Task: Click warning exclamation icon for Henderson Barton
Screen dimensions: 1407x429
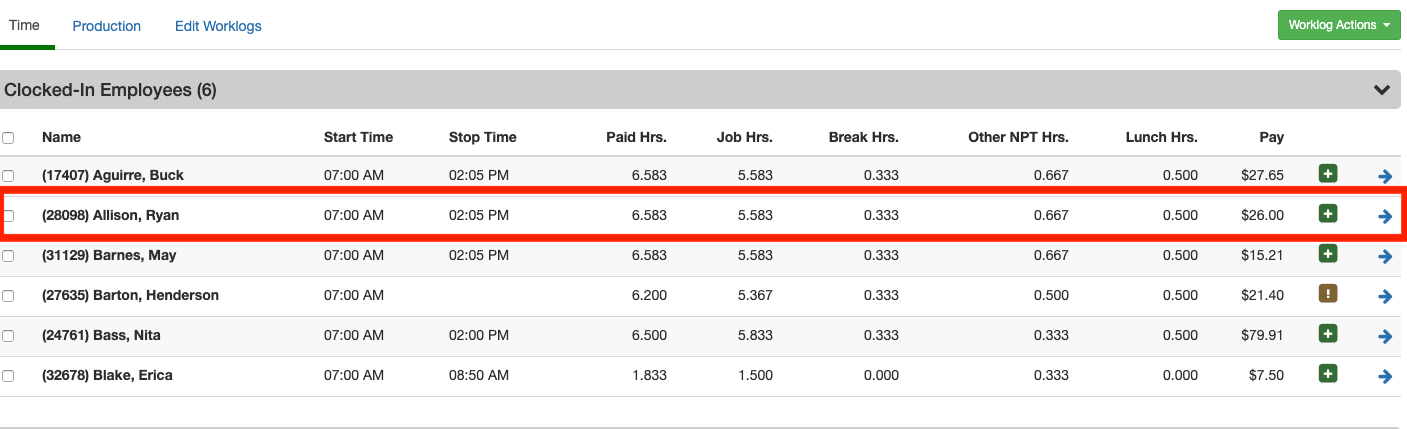Action: pos(1328,294)
